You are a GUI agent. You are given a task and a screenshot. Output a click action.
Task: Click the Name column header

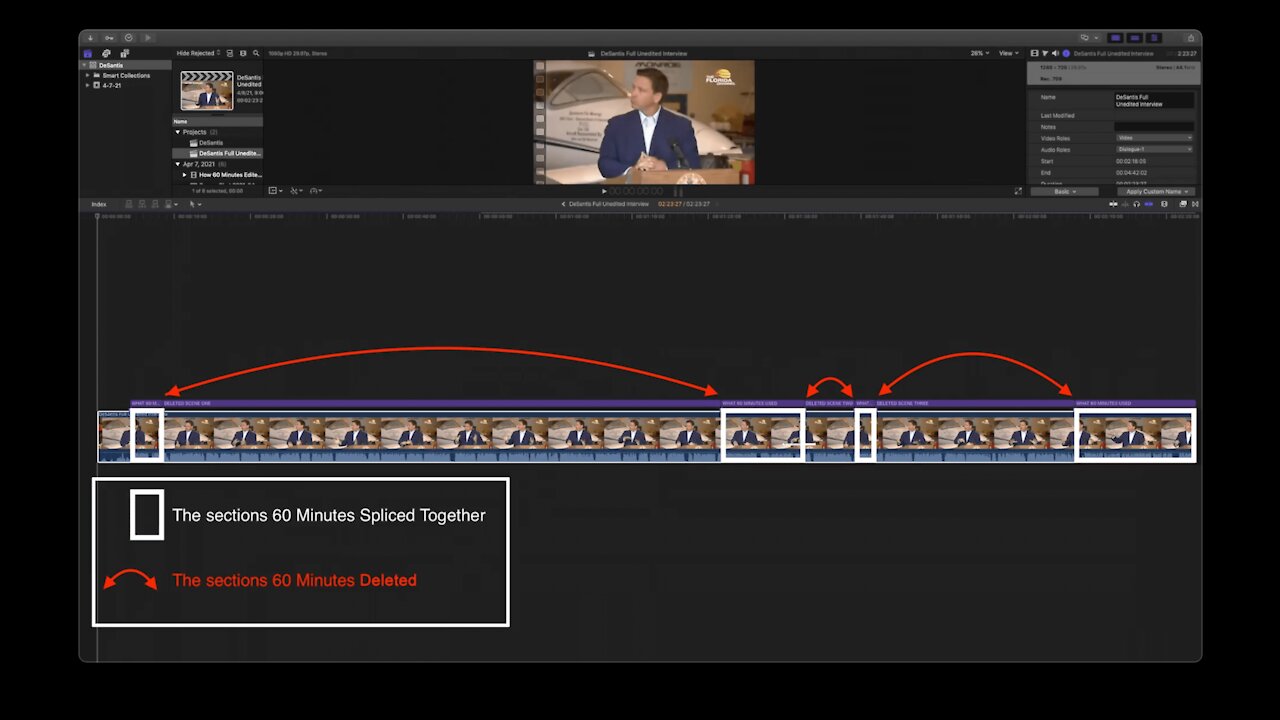click(217, 121)
